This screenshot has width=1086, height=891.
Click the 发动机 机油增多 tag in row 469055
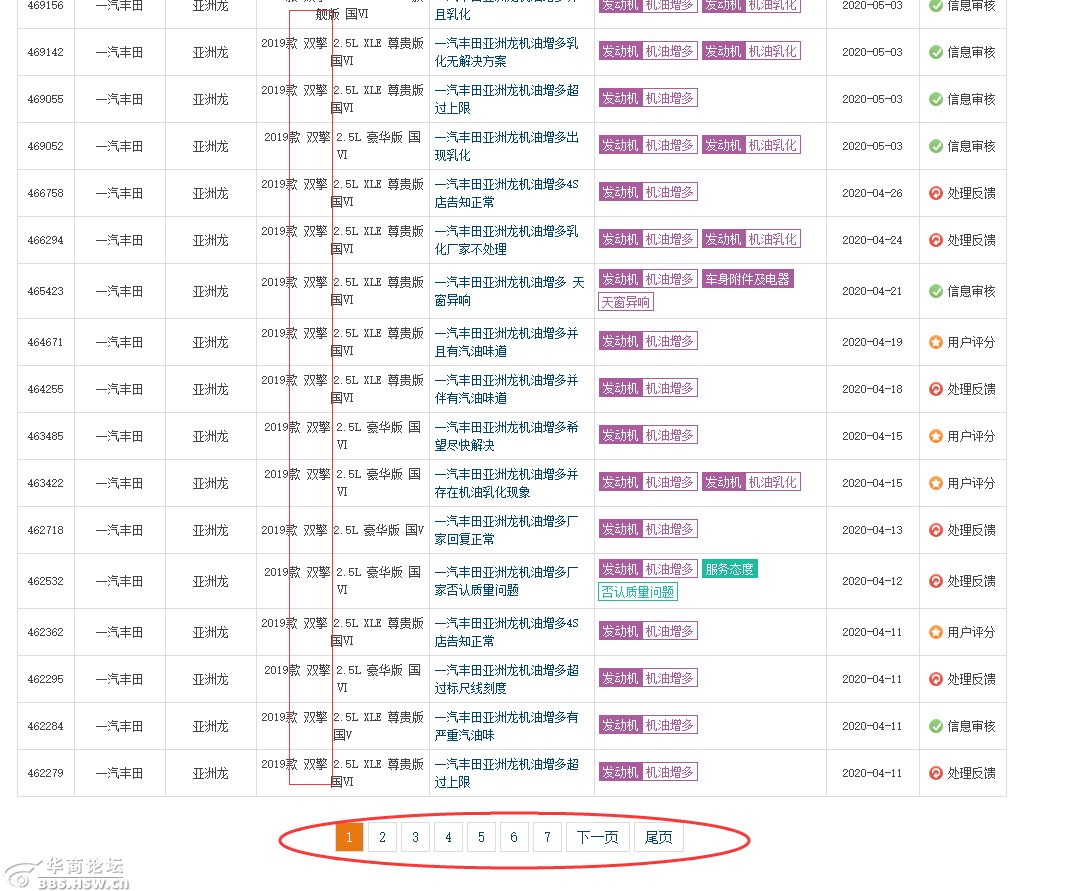click(648, 98)
